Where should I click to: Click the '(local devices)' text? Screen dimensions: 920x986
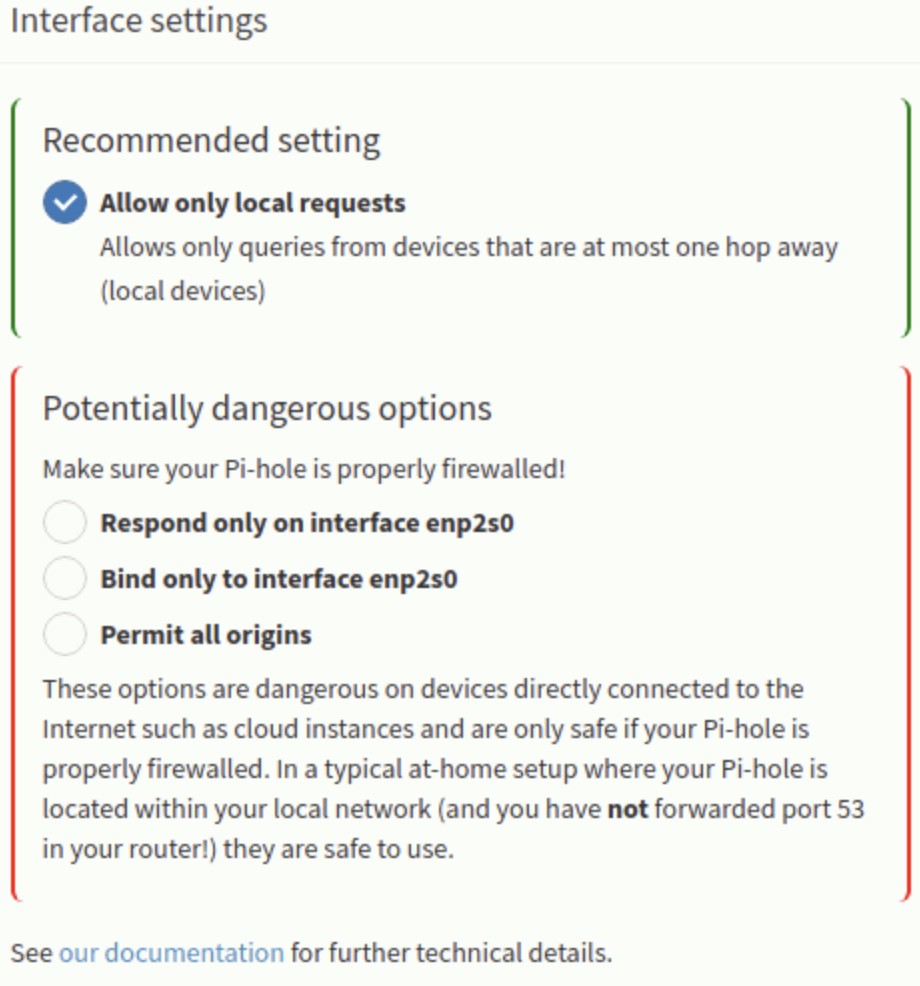click(x=183, y=291)
